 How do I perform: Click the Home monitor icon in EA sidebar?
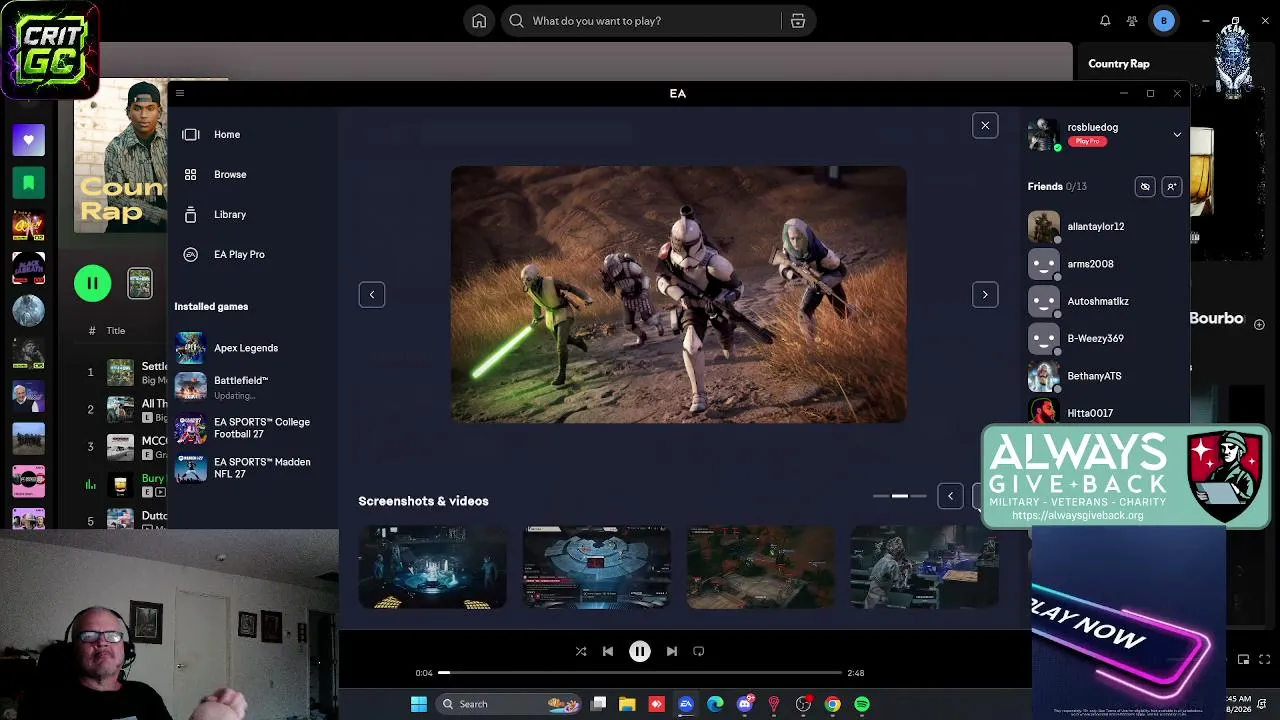[x=191, y=134]
